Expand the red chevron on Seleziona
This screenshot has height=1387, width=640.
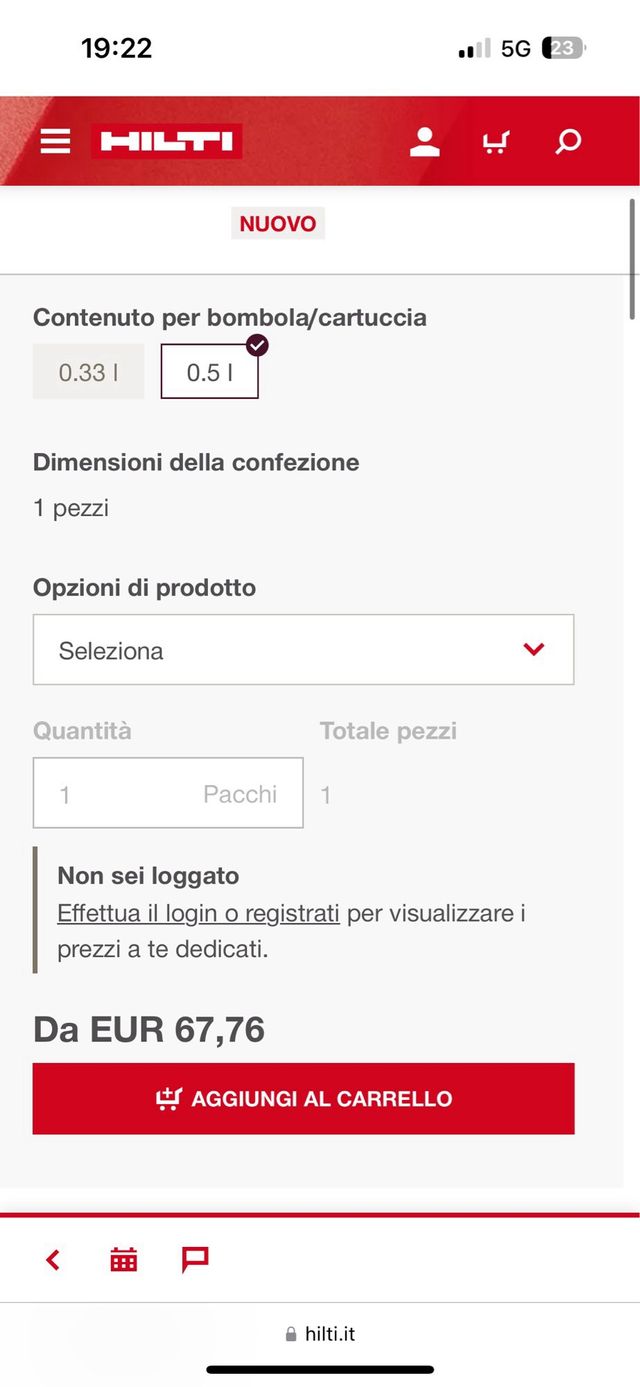tap(533, 650)
